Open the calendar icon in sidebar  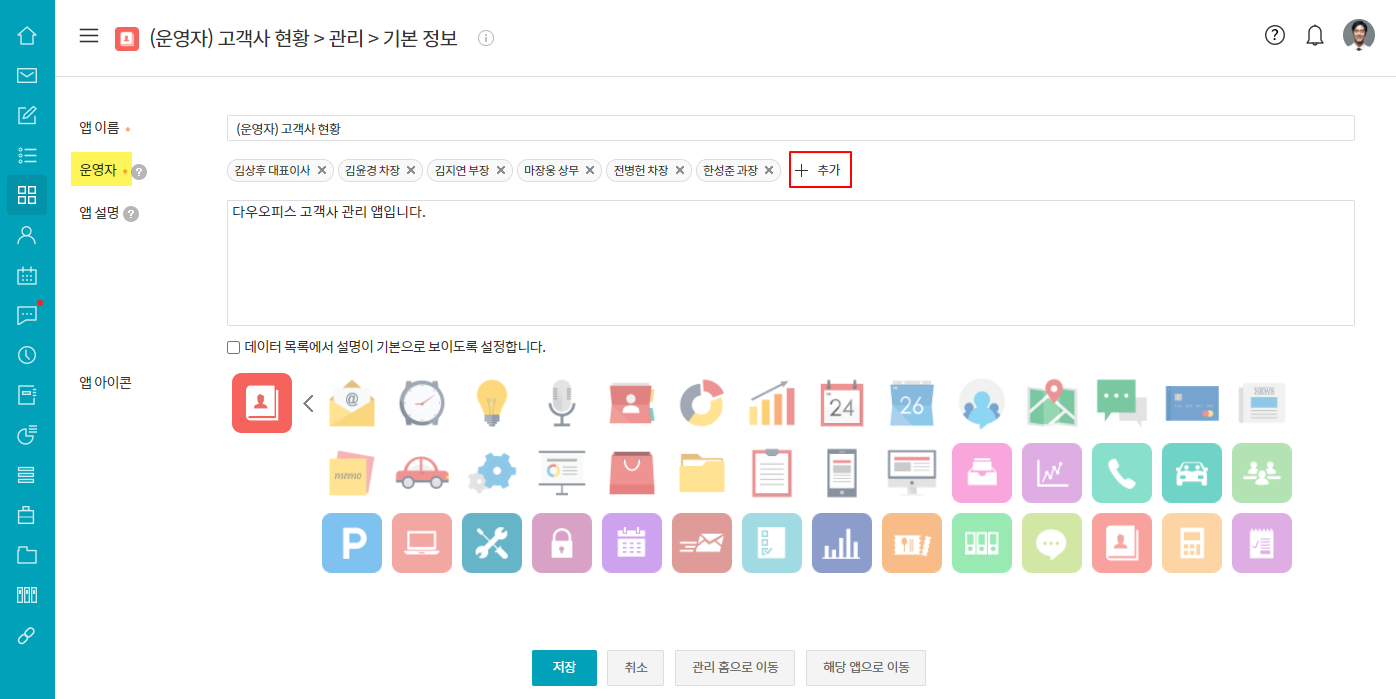click(27, 275)
